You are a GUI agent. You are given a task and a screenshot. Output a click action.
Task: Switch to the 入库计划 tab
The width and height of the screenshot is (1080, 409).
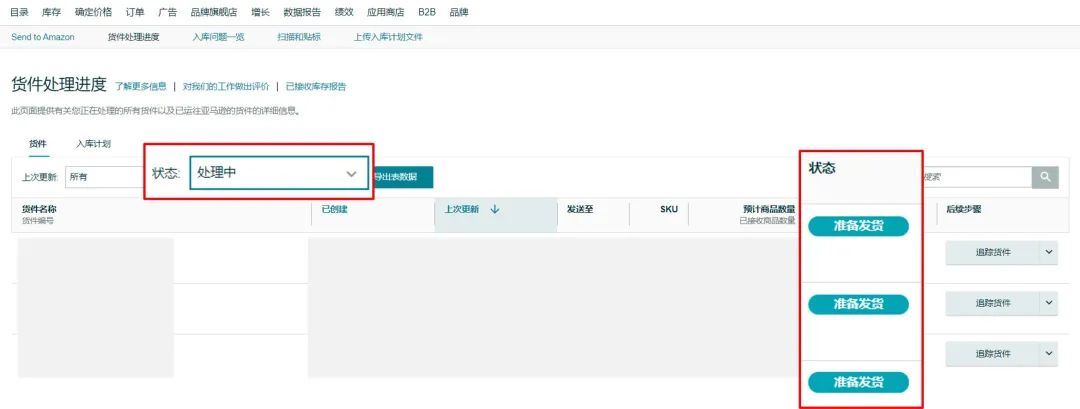pyautogui.click(x=94, y=144)
